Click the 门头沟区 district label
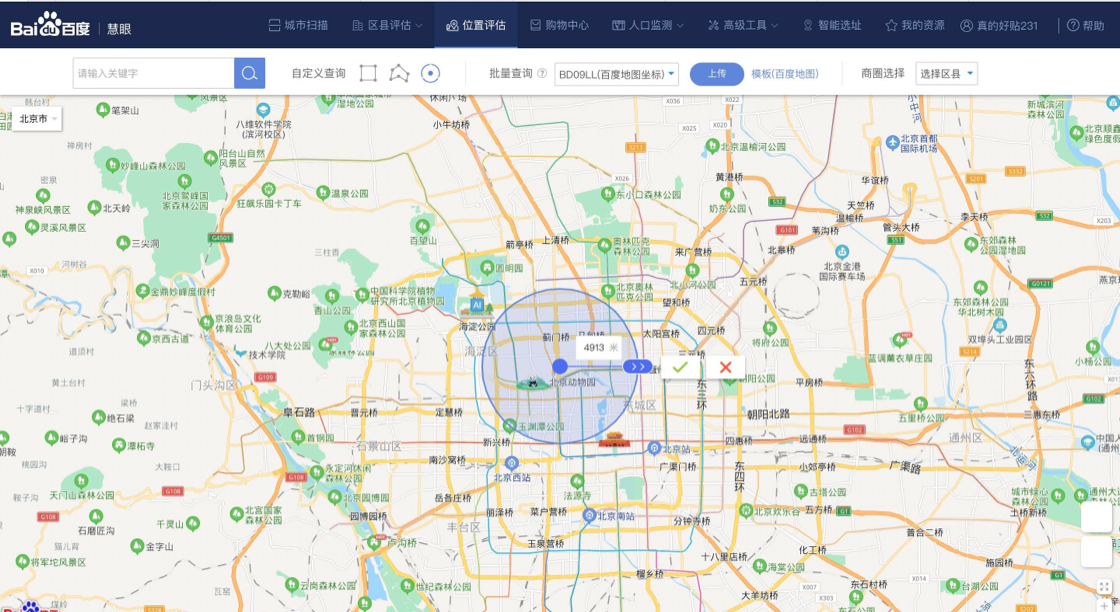This screenshot has height=612, width=1120. pos(213,385)
